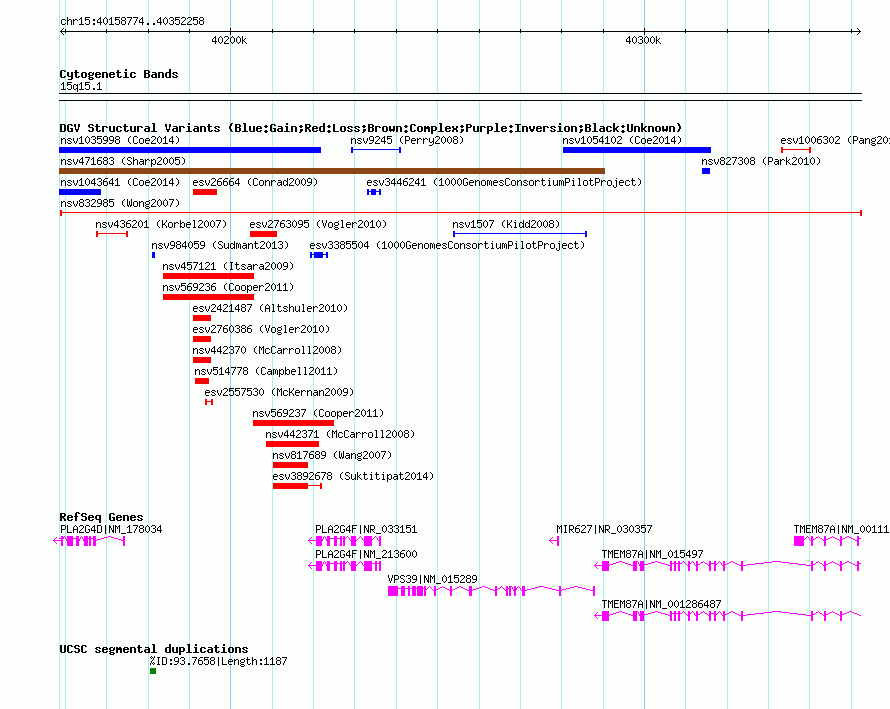Open nsv1507 (Kidd2008) variant label
890x709 pixels.
pyautogui.click(x=506, y=224)
